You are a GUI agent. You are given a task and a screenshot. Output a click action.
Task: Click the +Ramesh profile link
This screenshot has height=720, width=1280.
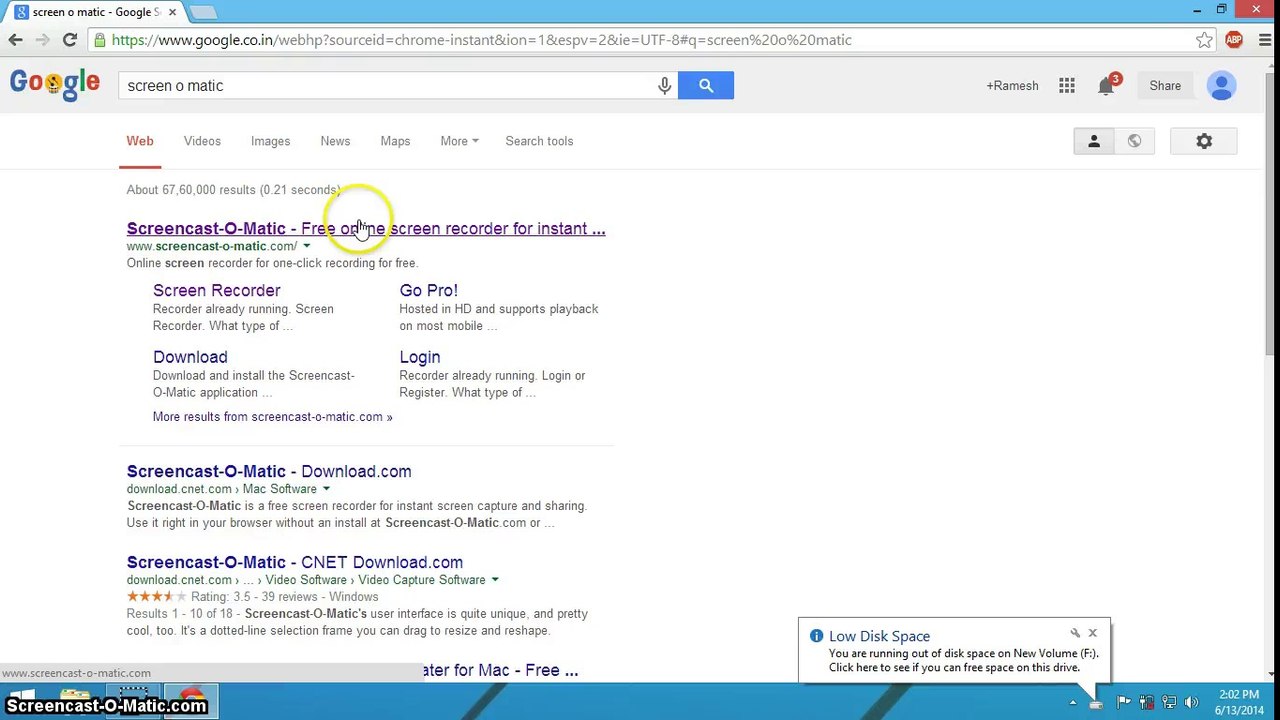[1013, 86]
